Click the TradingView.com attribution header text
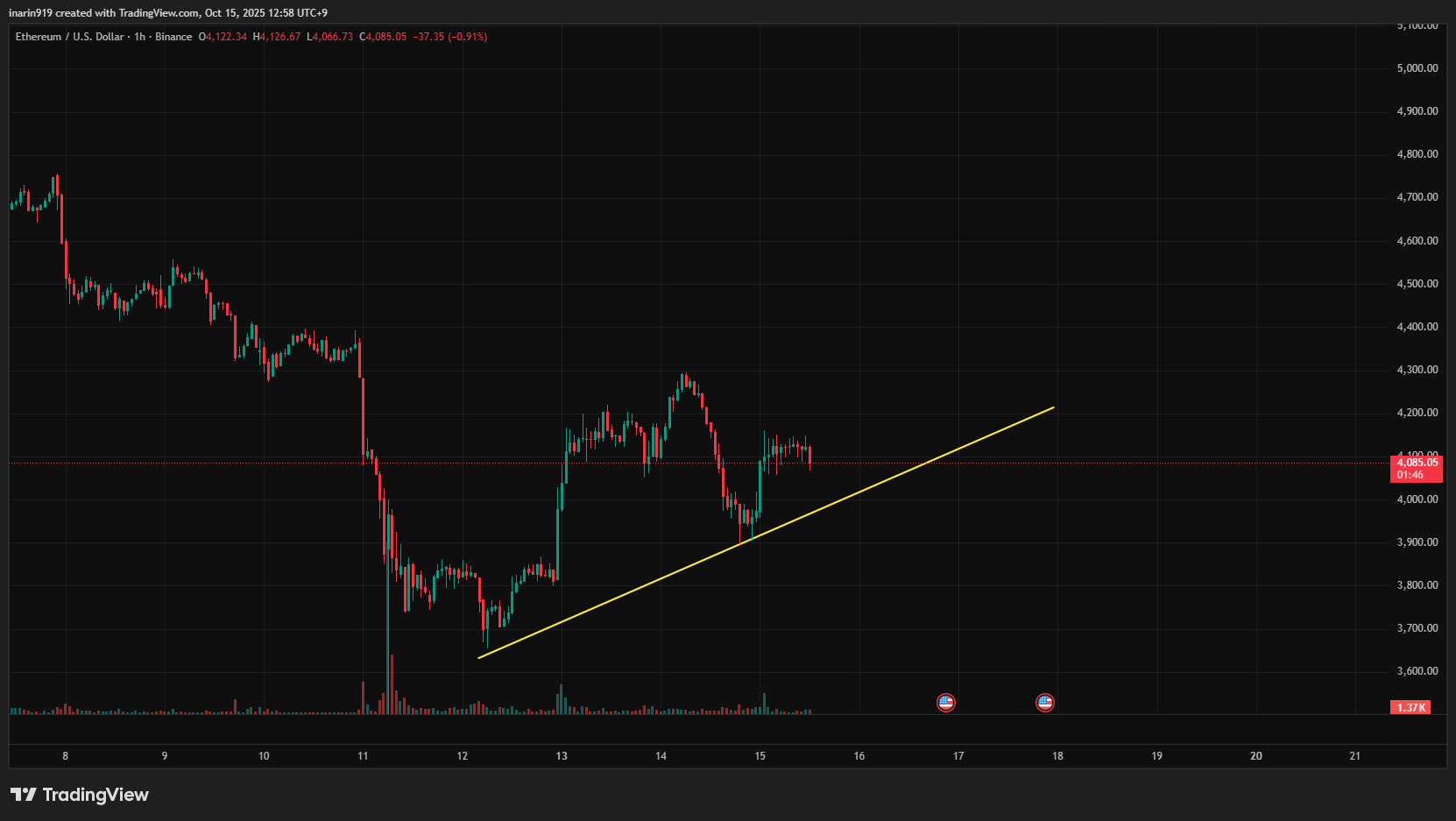Screen dimensions: 1456x821 point(159,13)
